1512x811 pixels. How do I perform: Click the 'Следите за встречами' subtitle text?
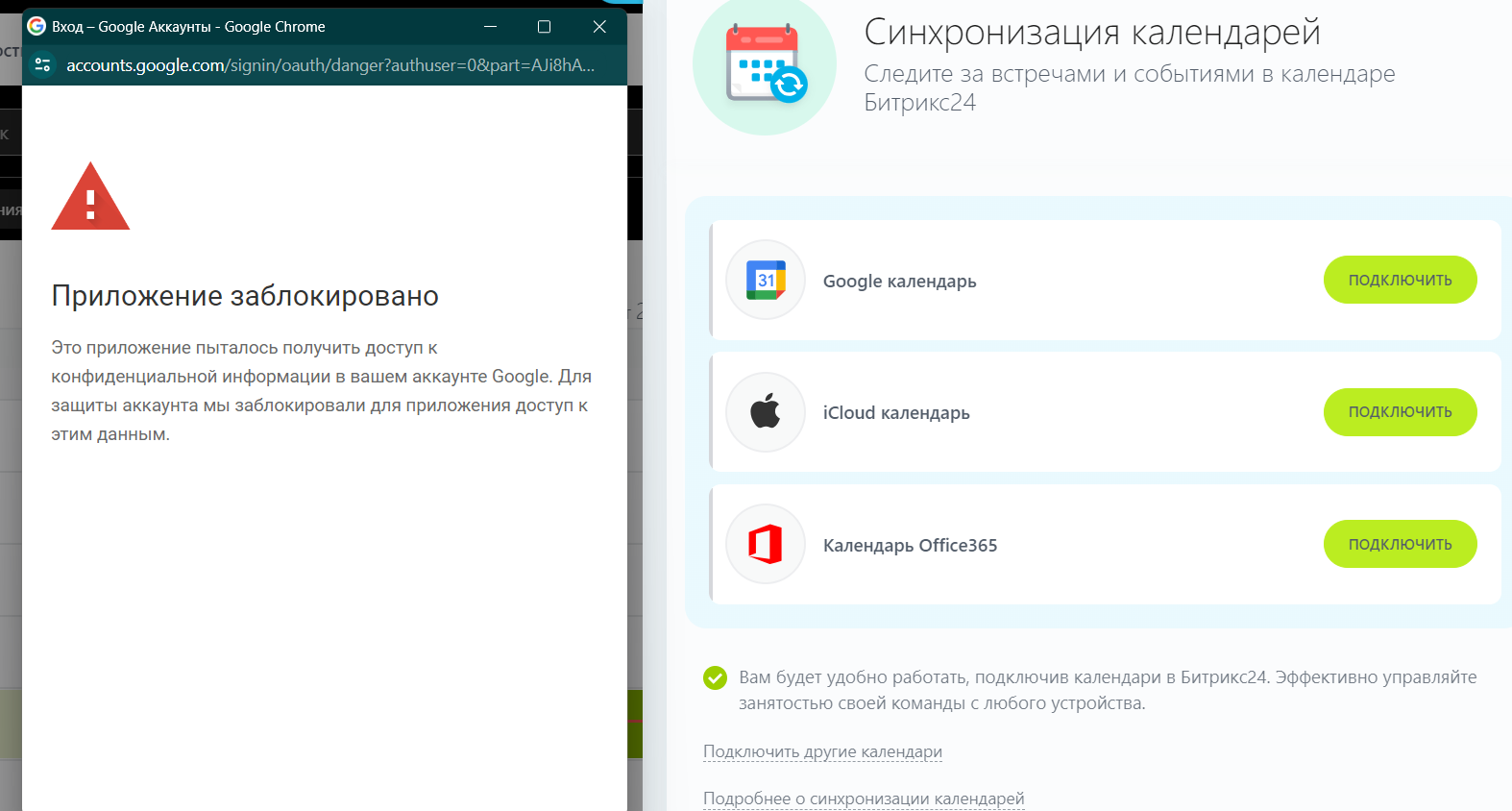tap(1130, 87)
